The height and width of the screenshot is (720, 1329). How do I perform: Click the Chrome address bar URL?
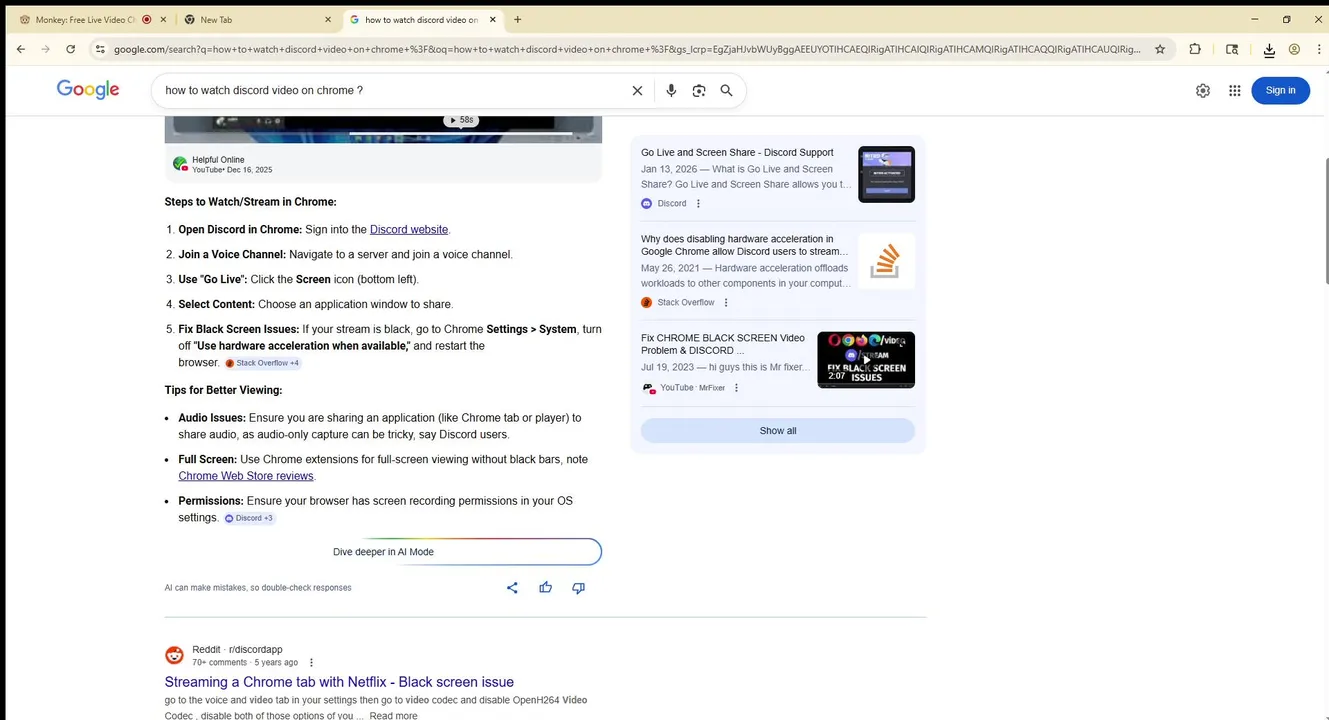click(626, 49)
